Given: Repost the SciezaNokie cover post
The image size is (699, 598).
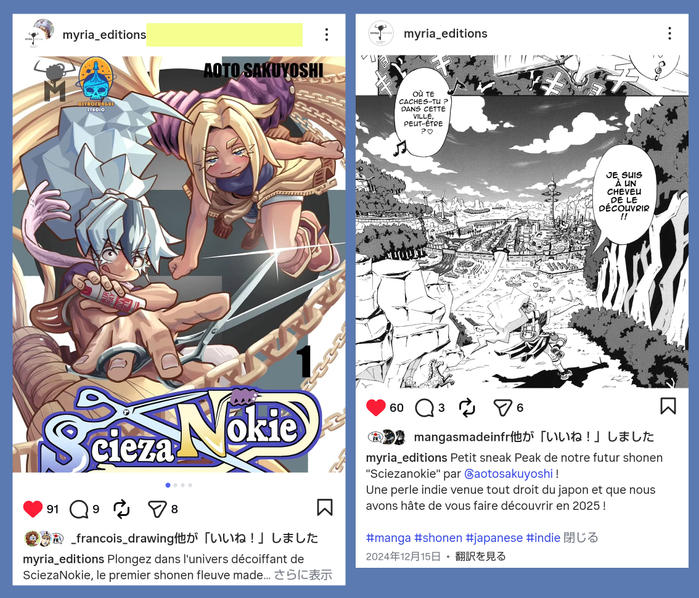Looking at the screenshot, I should 121,509.
